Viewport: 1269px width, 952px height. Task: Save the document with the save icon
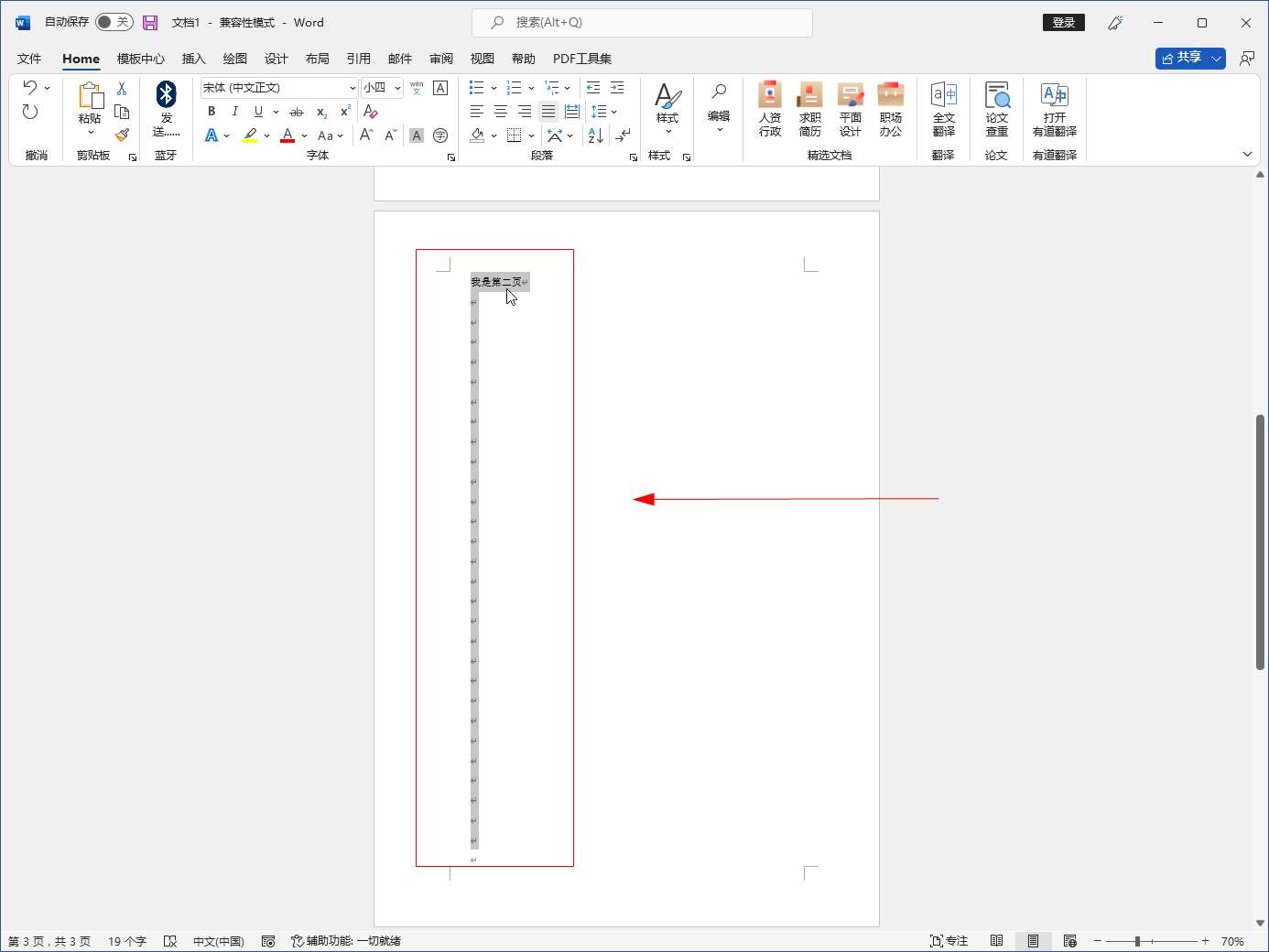pyautogui.click(x=150, y=23)
